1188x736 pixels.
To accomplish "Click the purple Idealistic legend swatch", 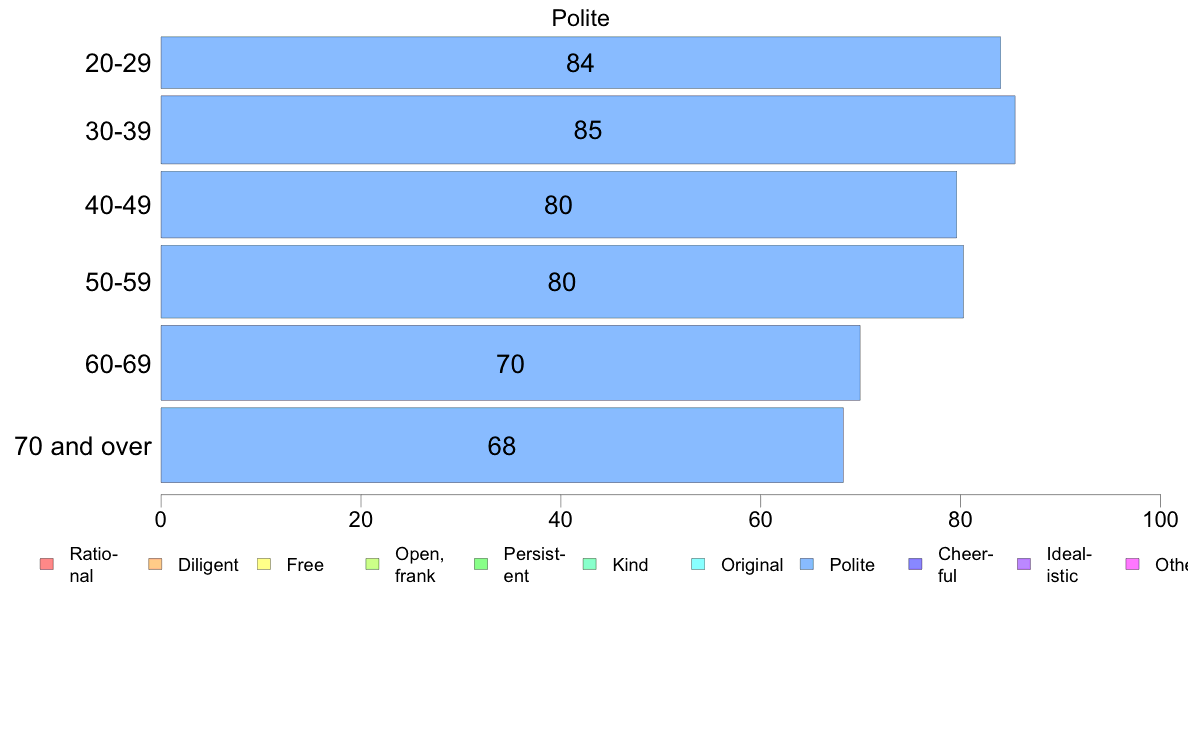I will click(1024, 564).
